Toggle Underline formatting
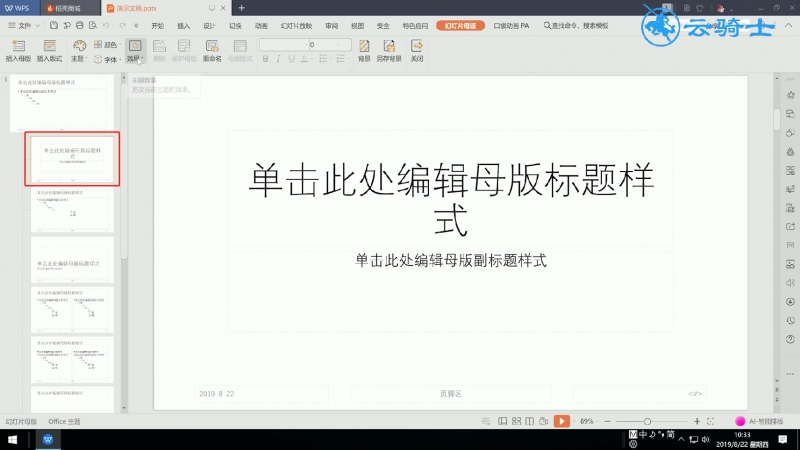This screenshot has width=800, height=450. (291, 59)
